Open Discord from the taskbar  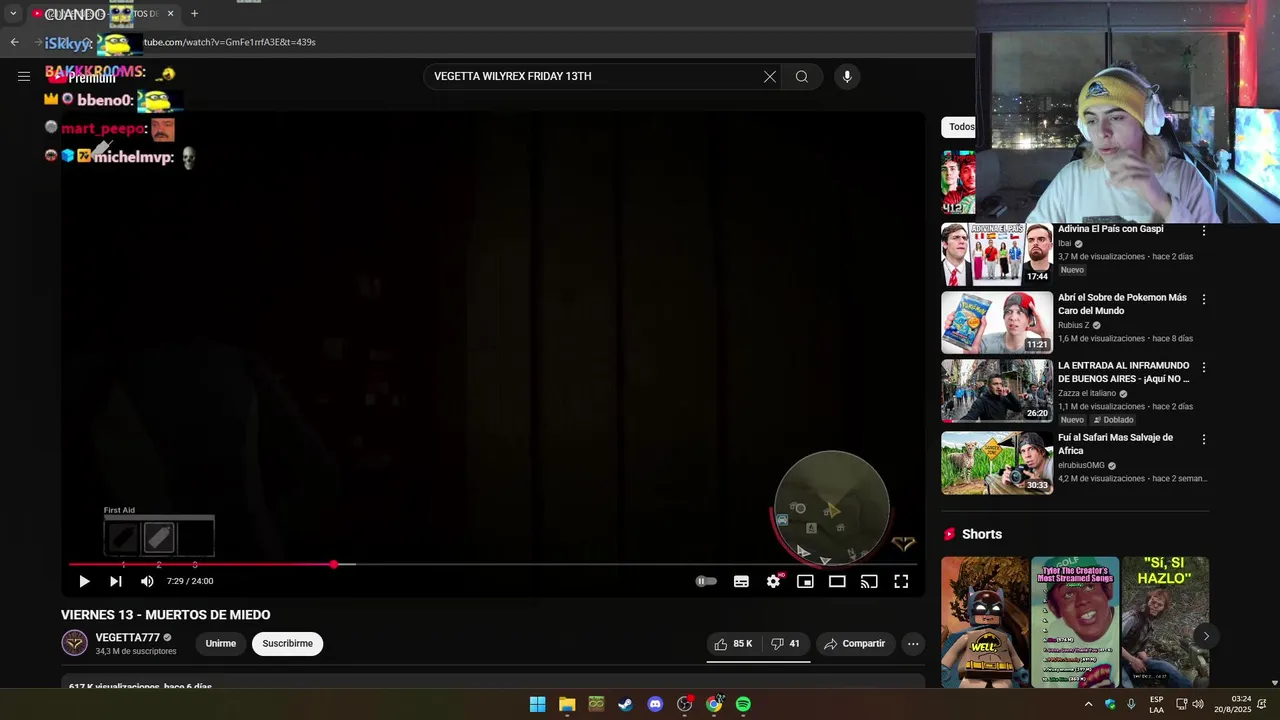[x=655, y=704]
